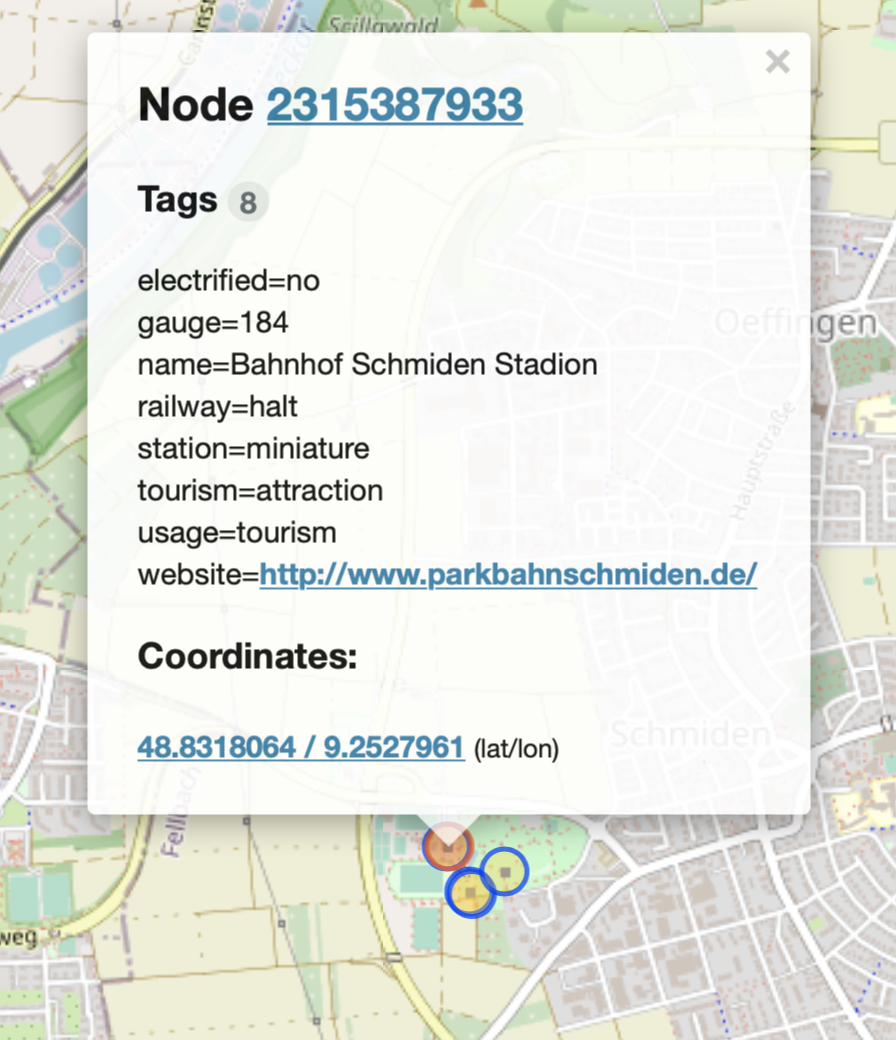The width and height of the screenshot is (896, 1040).
Task: Visit the parkbahnschmiden.de website link
Action: click(x=508, y=575)
